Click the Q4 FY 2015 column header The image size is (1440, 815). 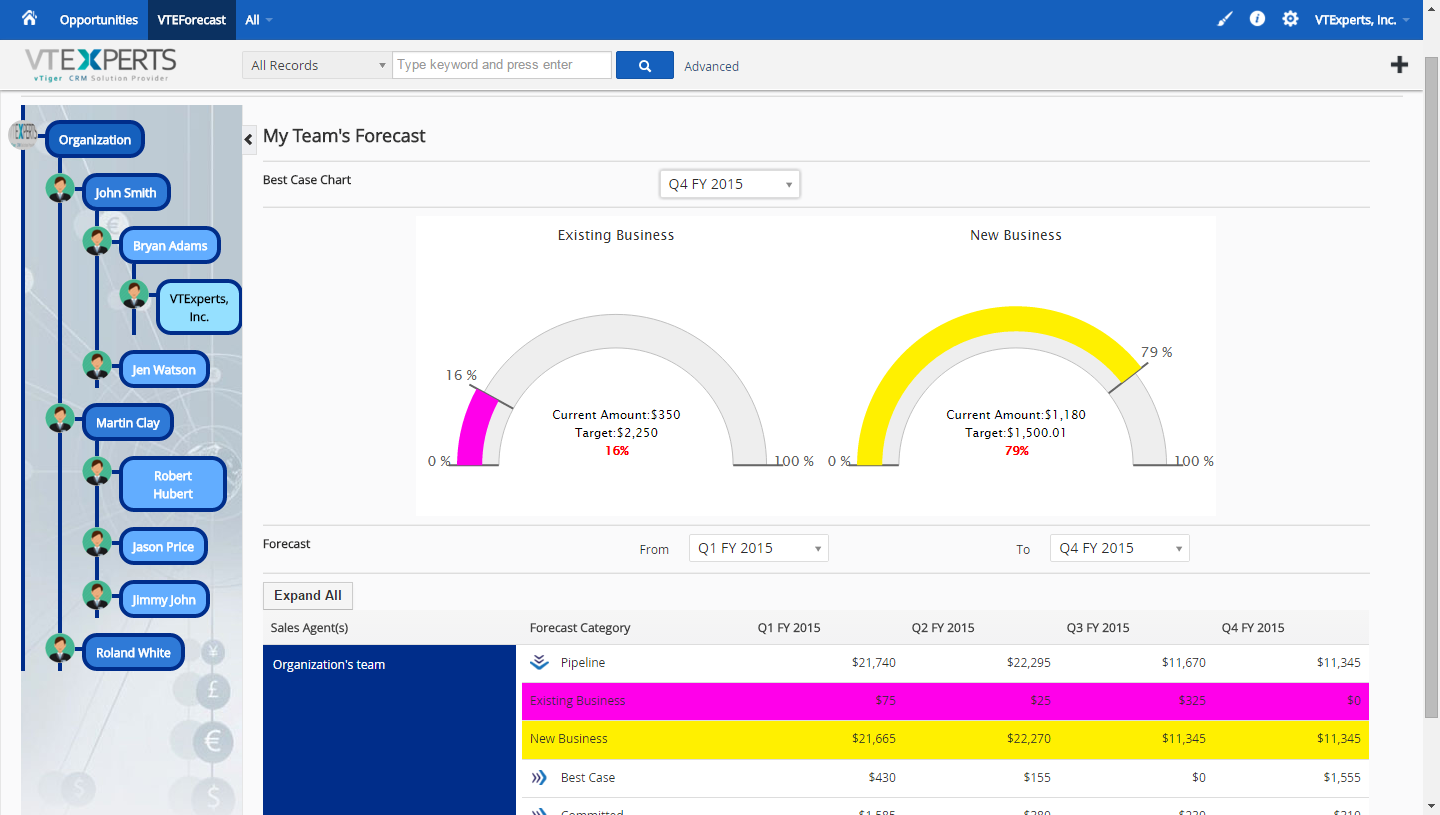click(1253, 628)
